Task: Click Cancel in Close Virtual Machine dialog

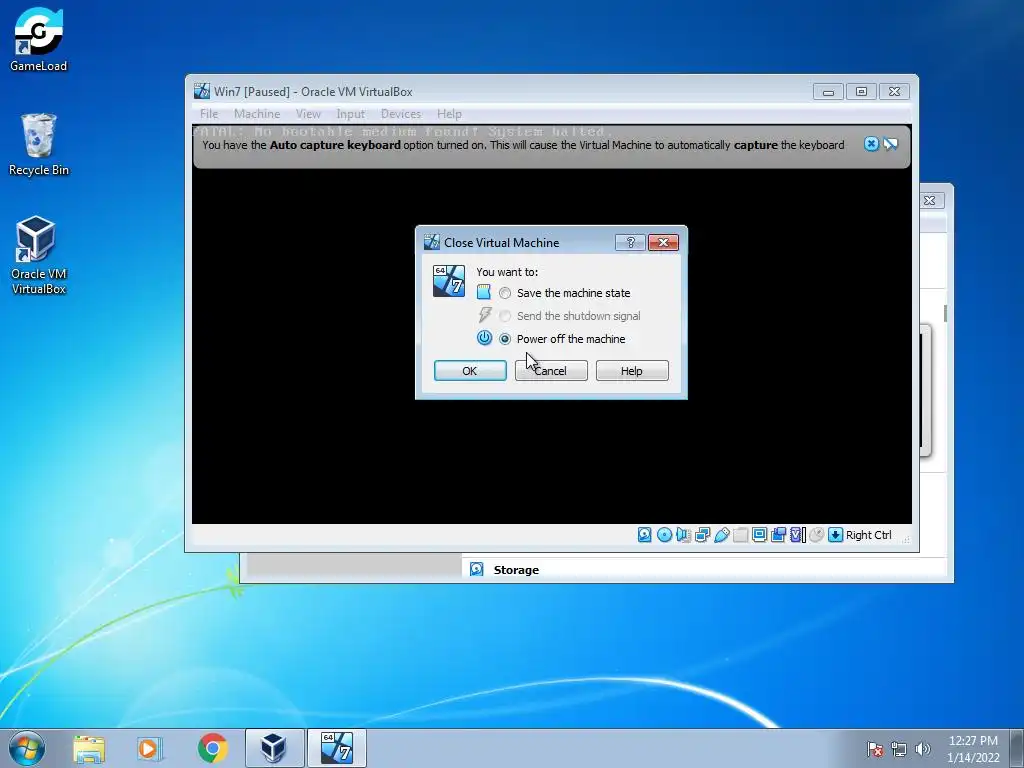Action: (x=551, y=370)
